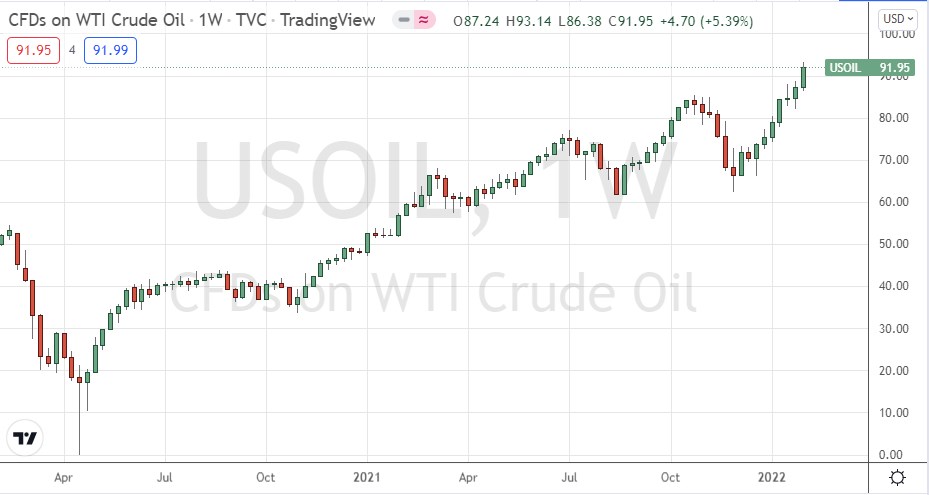Click the first Apr label on time axis
Image resolution: width=929 pixels, height=495 pixels.
point(63,478)
